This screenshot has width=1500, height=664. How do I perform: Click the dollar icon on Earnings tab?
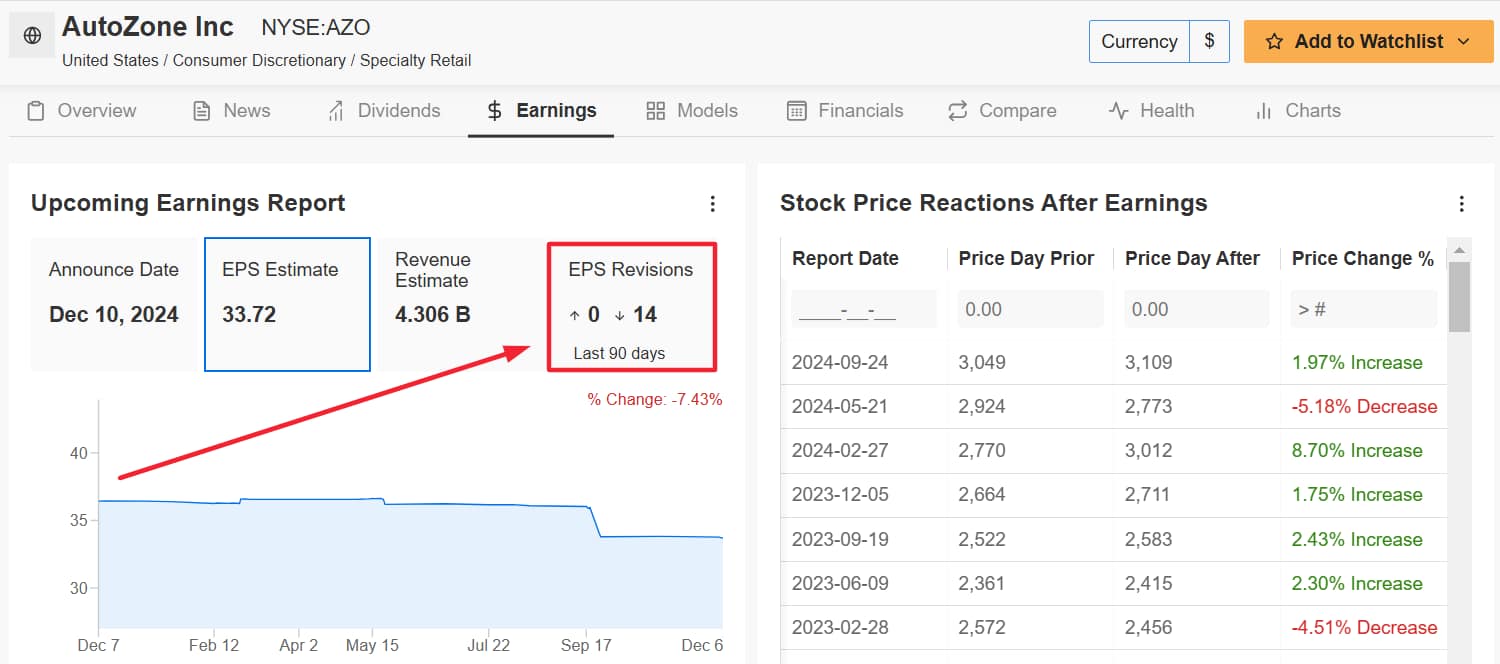494,111
